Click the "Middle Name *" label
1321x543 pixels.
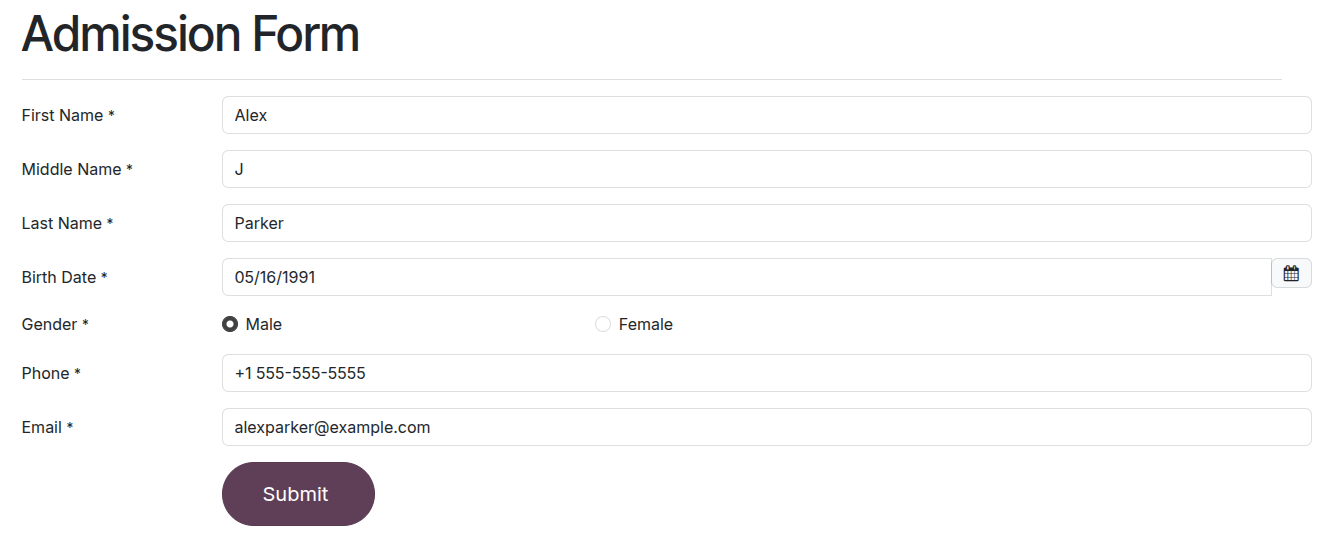pyautogui.click(x=77, y=169)
